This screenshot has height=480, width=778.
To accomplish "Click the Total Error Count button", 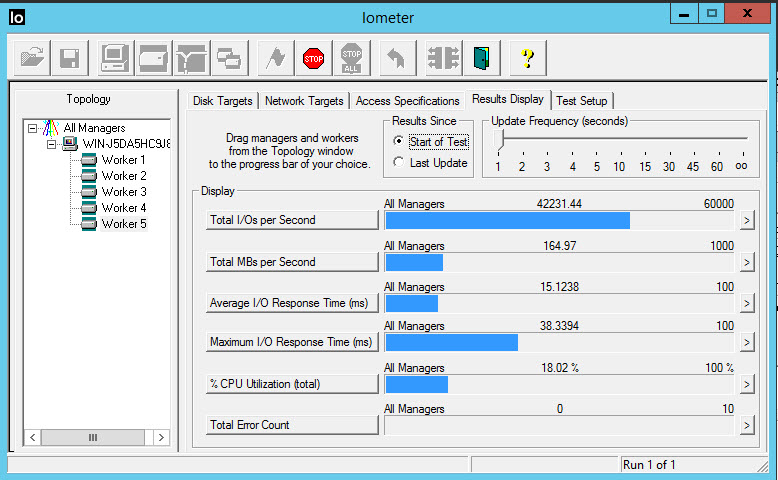I will 292,425.
